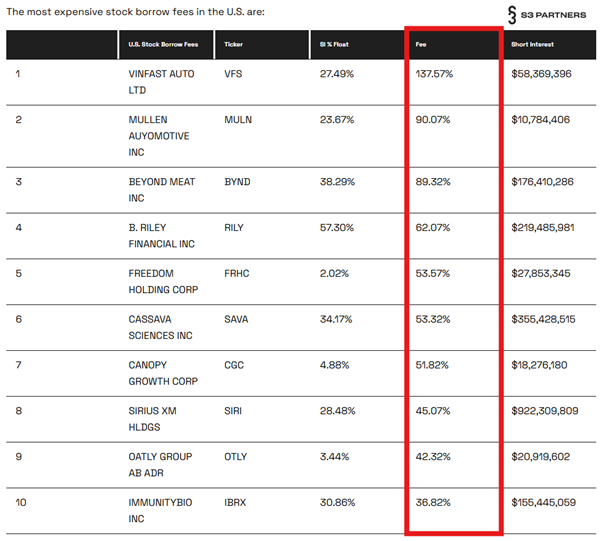Select the 57.30% SI float value
Screen dimensions: 605x541
(x=337, y=227)
